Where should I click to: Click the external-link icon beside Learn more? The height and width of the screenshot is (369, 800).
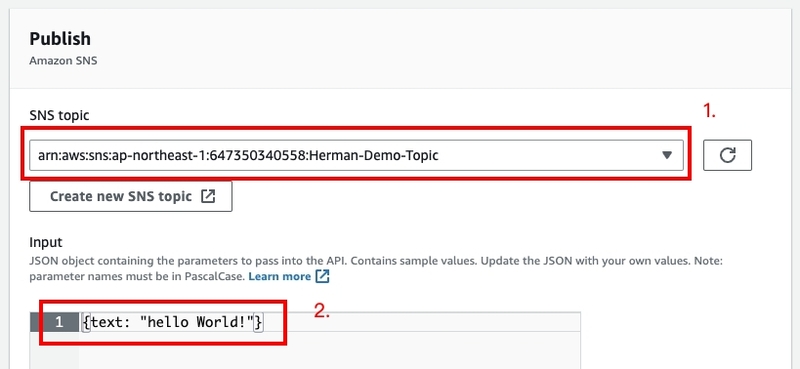(x=322, y=276)
